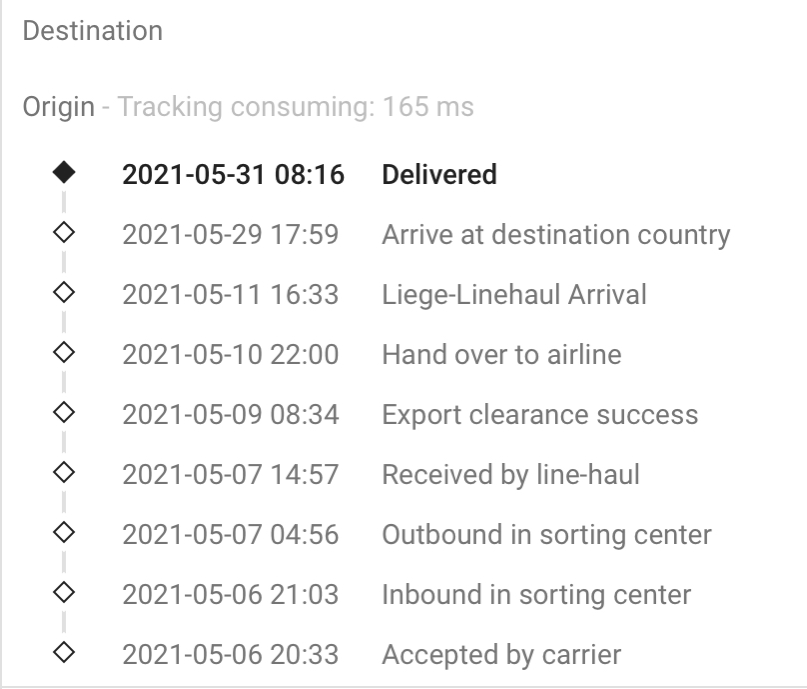This screenshot has width=807, height=689.
Task: Click the Delivered status text
Action: pyautogui.click(x=439, y=175)
